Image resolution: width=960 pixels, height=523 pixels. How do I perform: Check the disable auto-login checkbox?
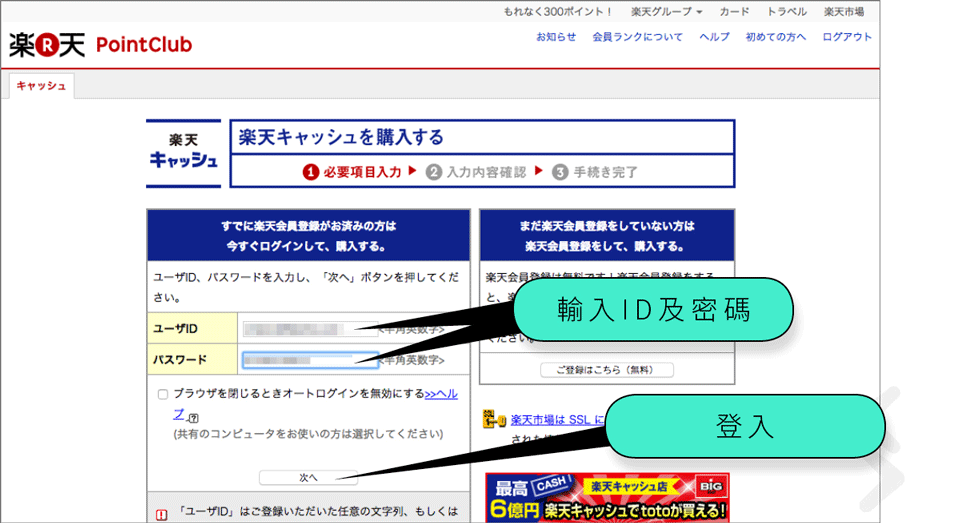pyautogui.click(x=163, y=394)
